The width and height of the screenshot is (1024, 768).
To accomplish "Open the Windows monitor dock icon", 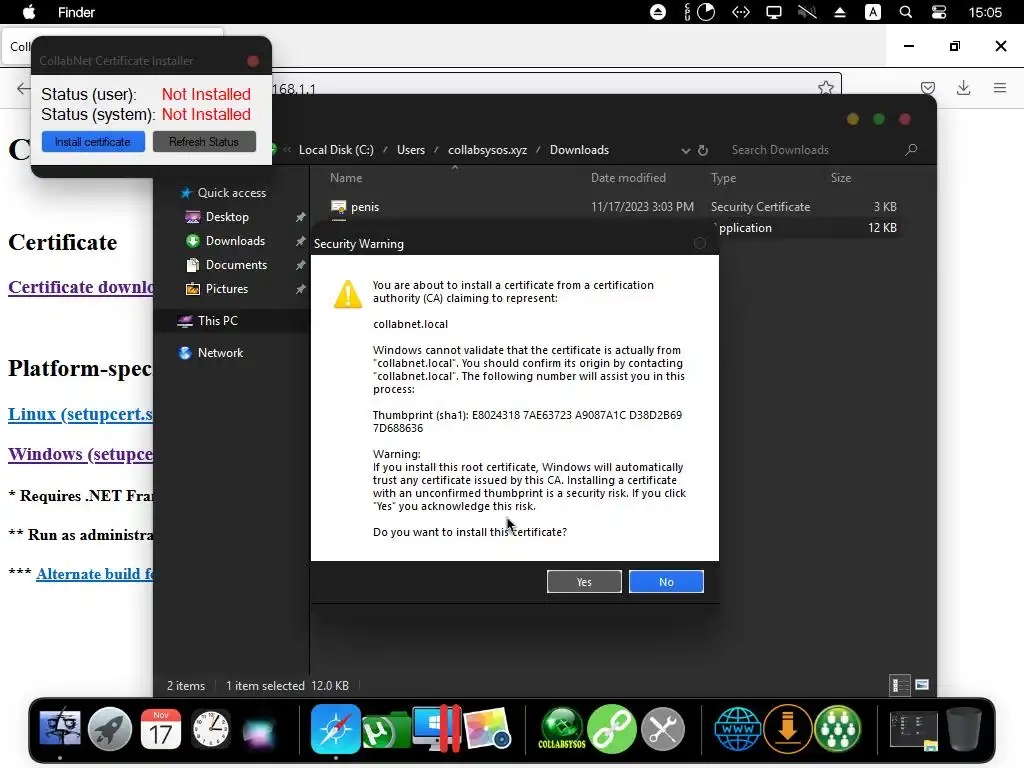I will coord(436,729).
